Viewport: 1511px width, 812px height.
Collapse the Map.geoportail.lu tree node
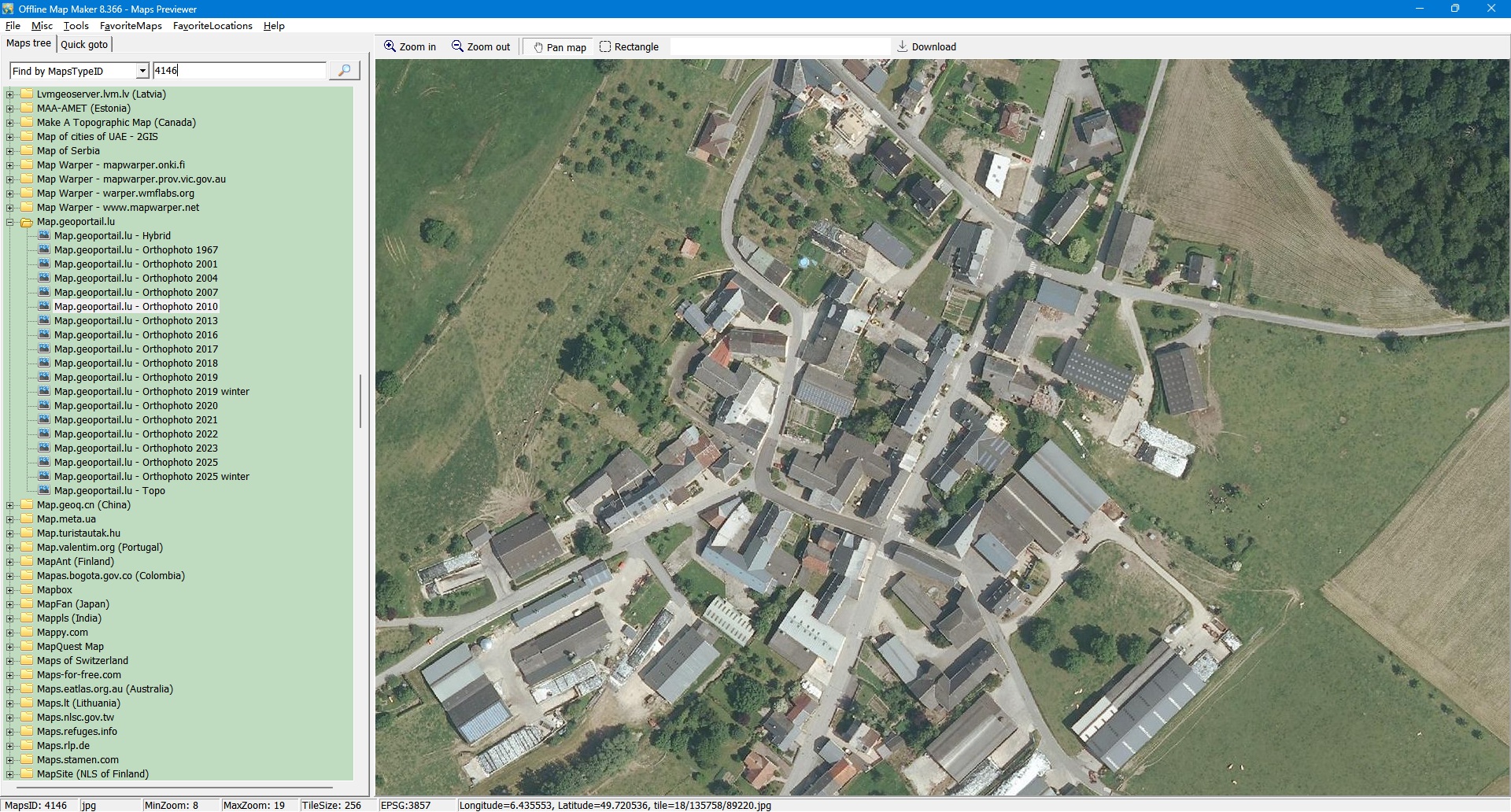[x=10, y=222]
